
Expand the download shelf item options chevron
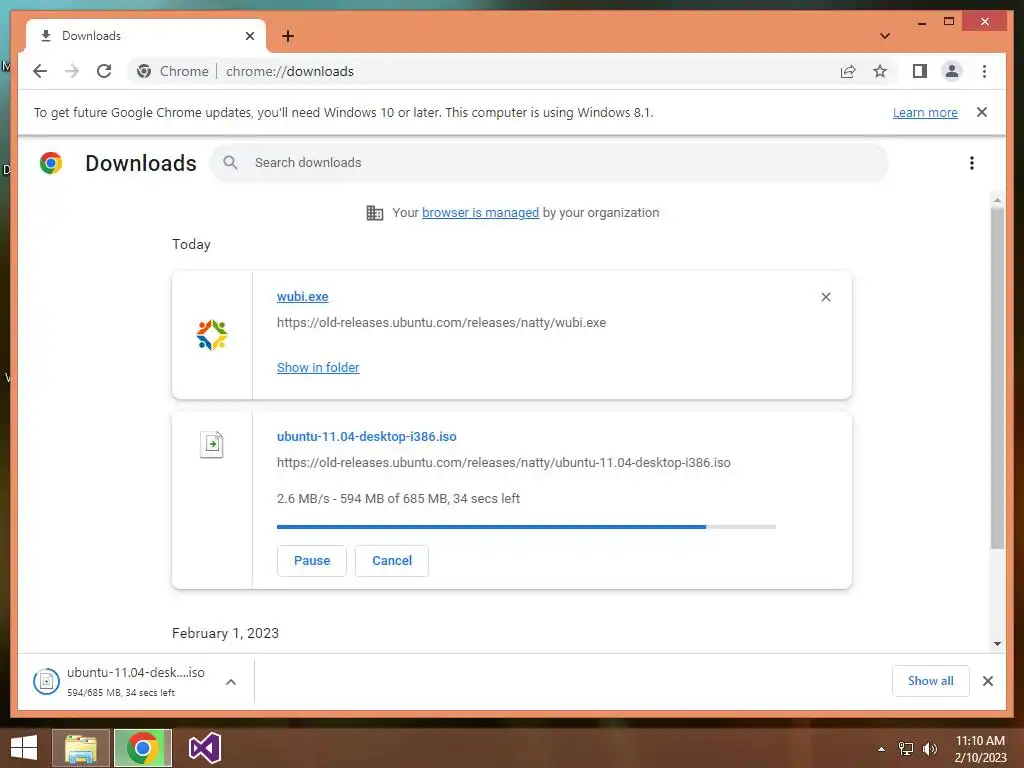click(231, 682)
